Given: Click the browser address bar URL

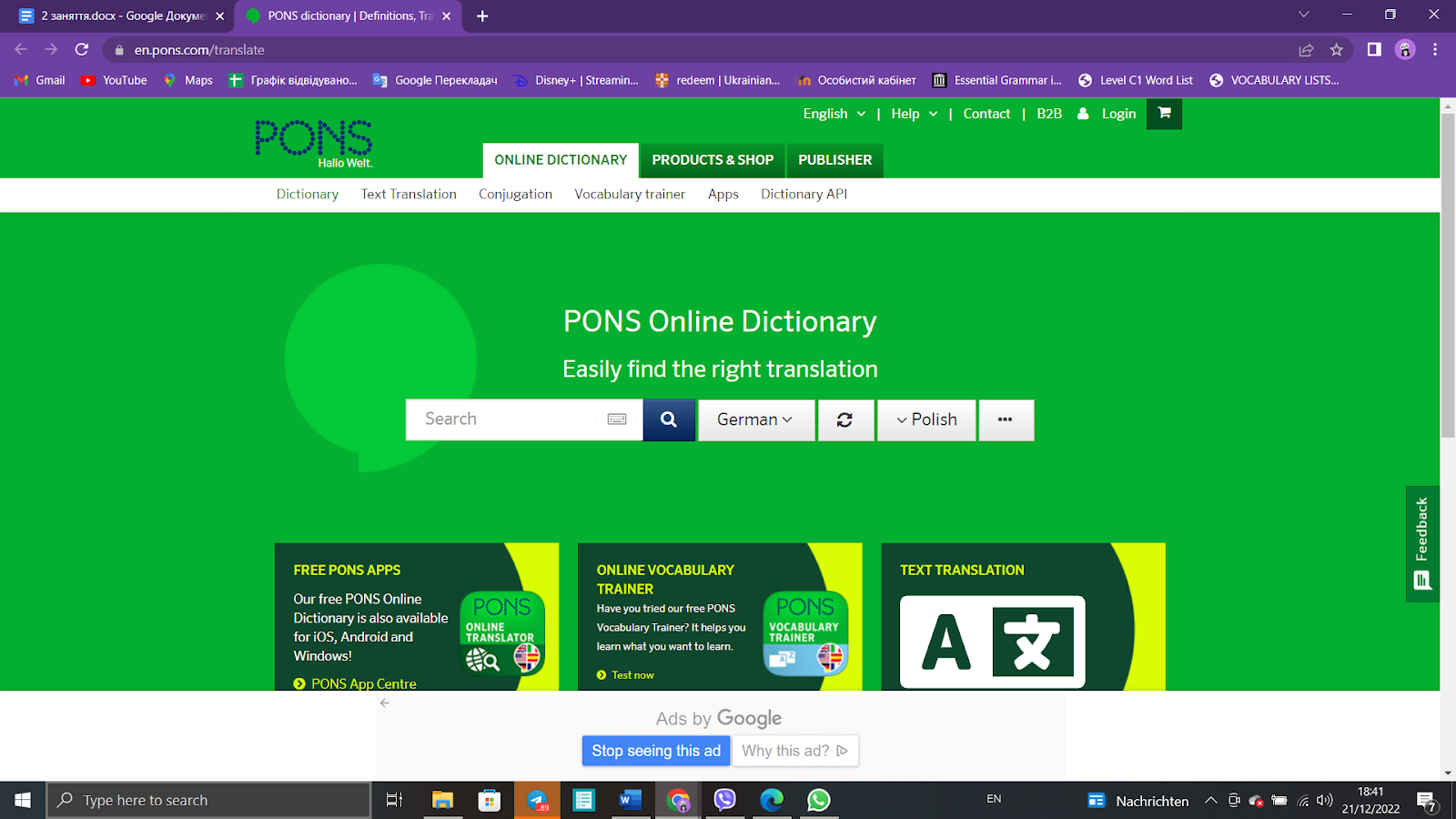Looking at the screenshot, I should coord(199,50).
